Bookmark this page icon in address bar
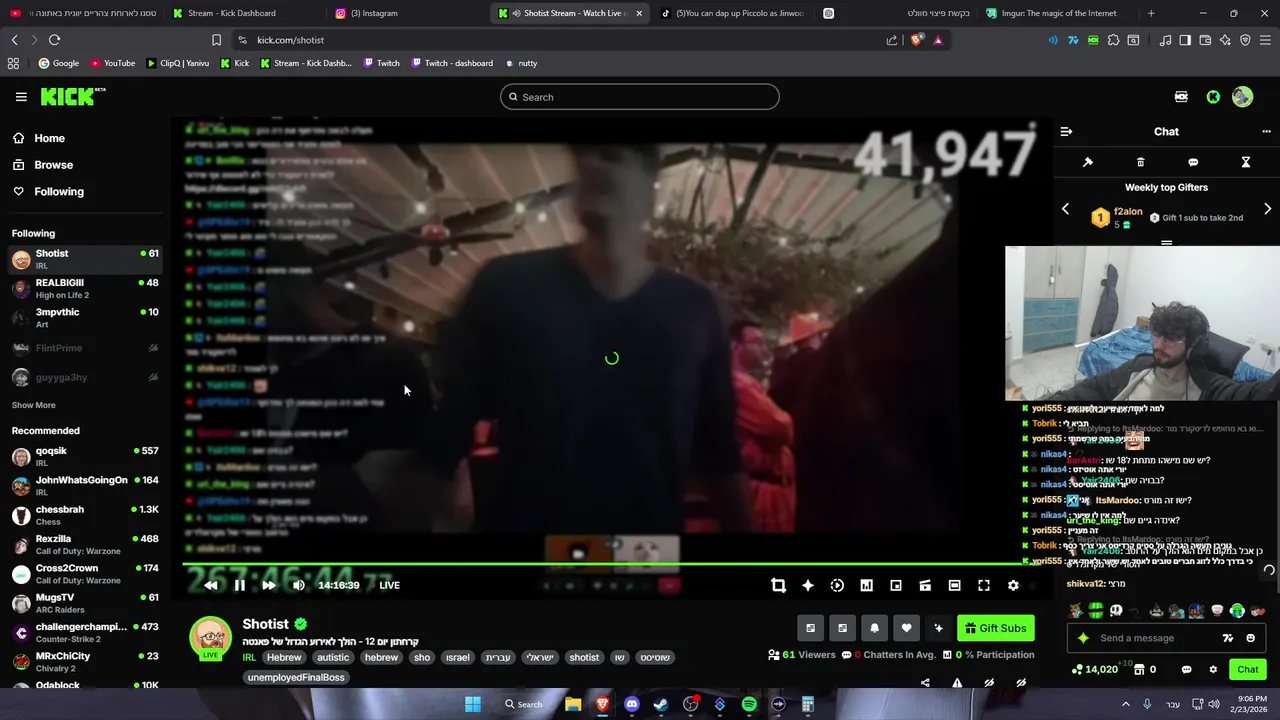Screen dimensions: 1280x720 tap(216, 40)
